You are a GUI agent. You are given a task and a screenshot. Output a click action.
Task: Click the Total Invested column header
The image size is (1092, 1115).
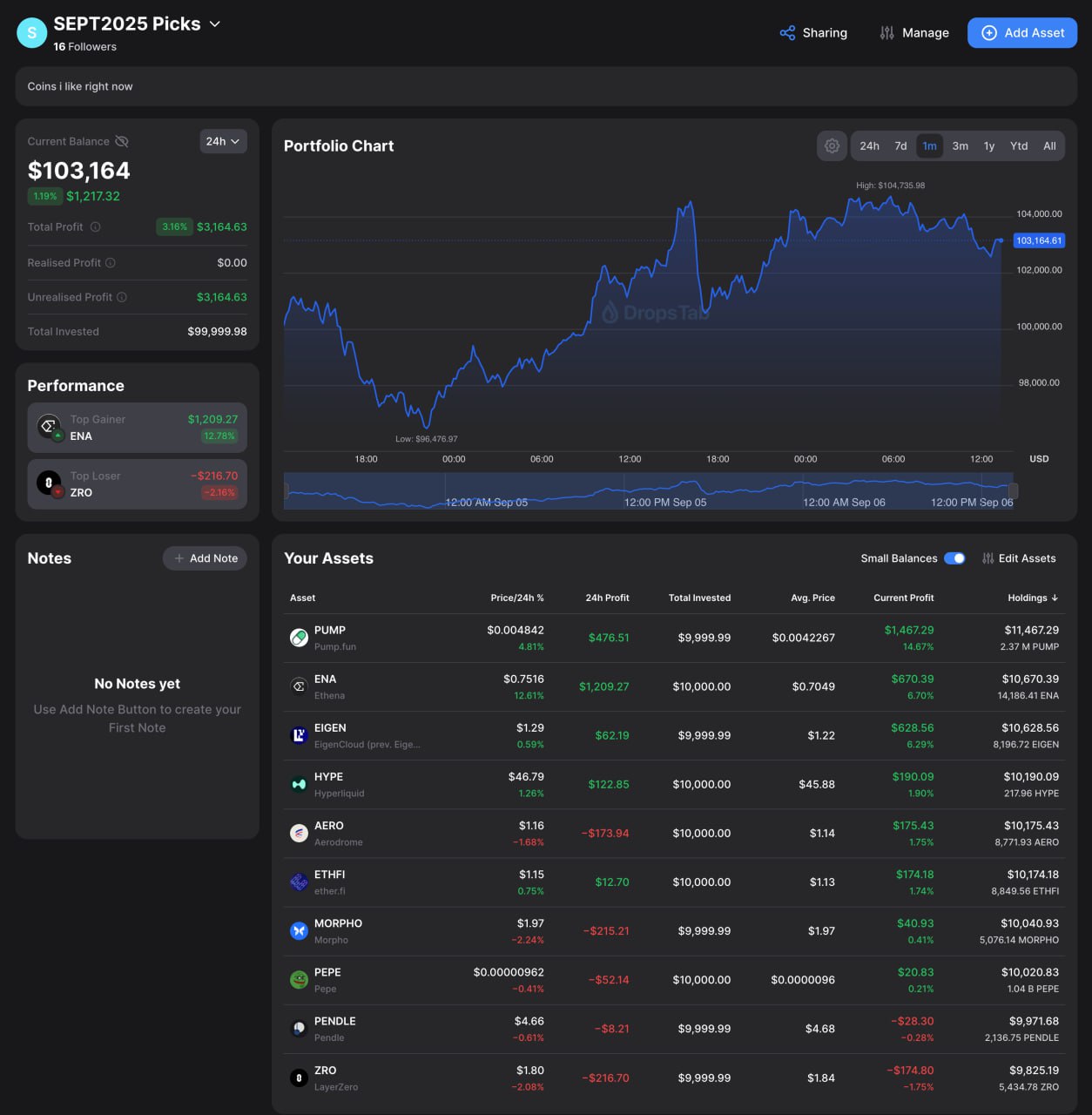coord(699,598)
